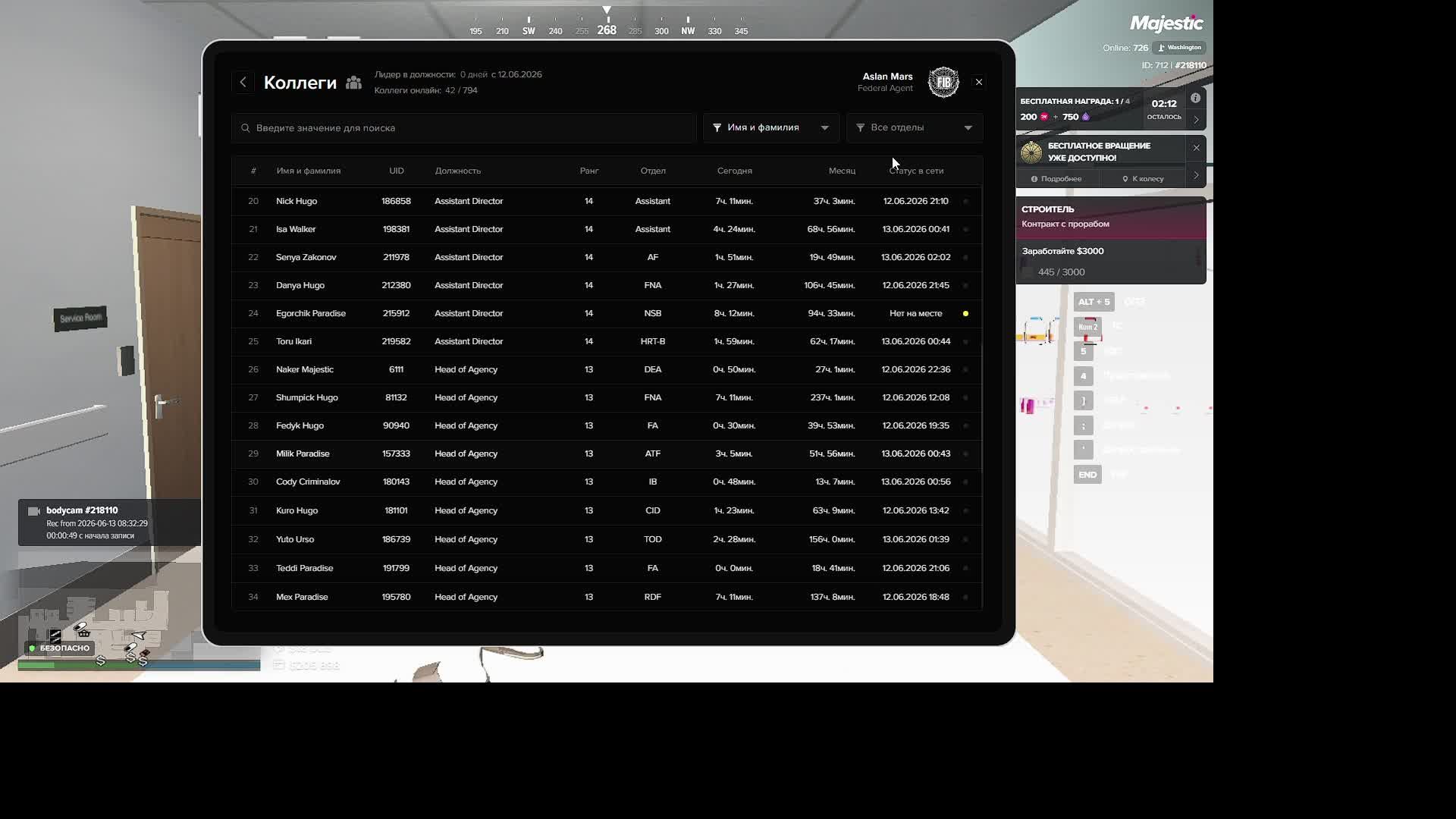
Task: Click the bodycam recording camera icon
Action: (33, 511)
